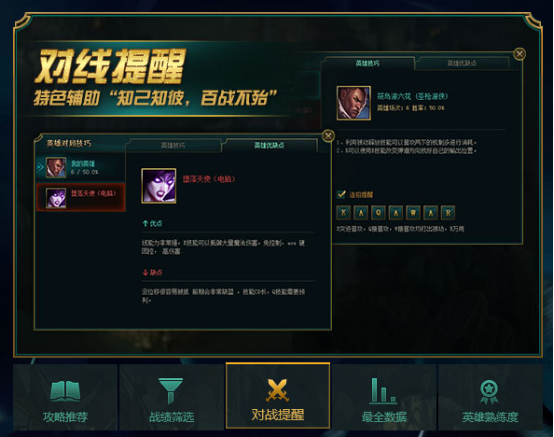
Task: Click the large 堕落天使 champion portrait
Action: pos(159,186)
